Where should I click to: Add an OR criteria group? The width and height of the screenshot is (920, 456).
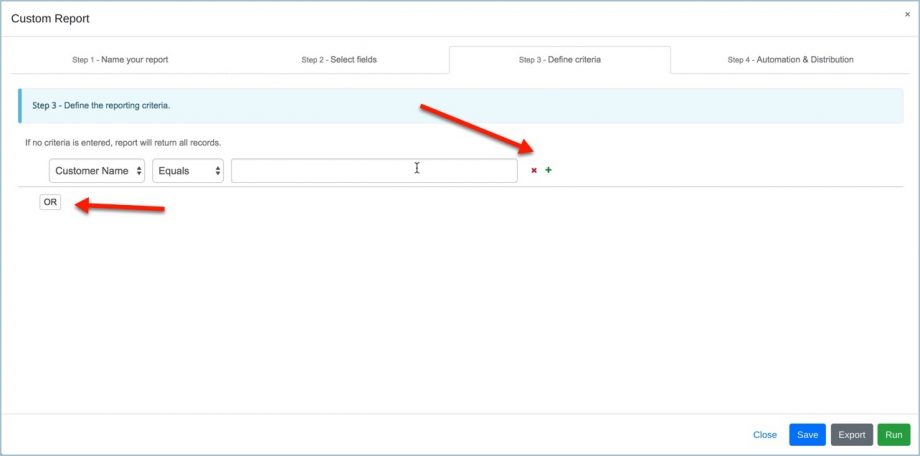[x=50, y=202]
